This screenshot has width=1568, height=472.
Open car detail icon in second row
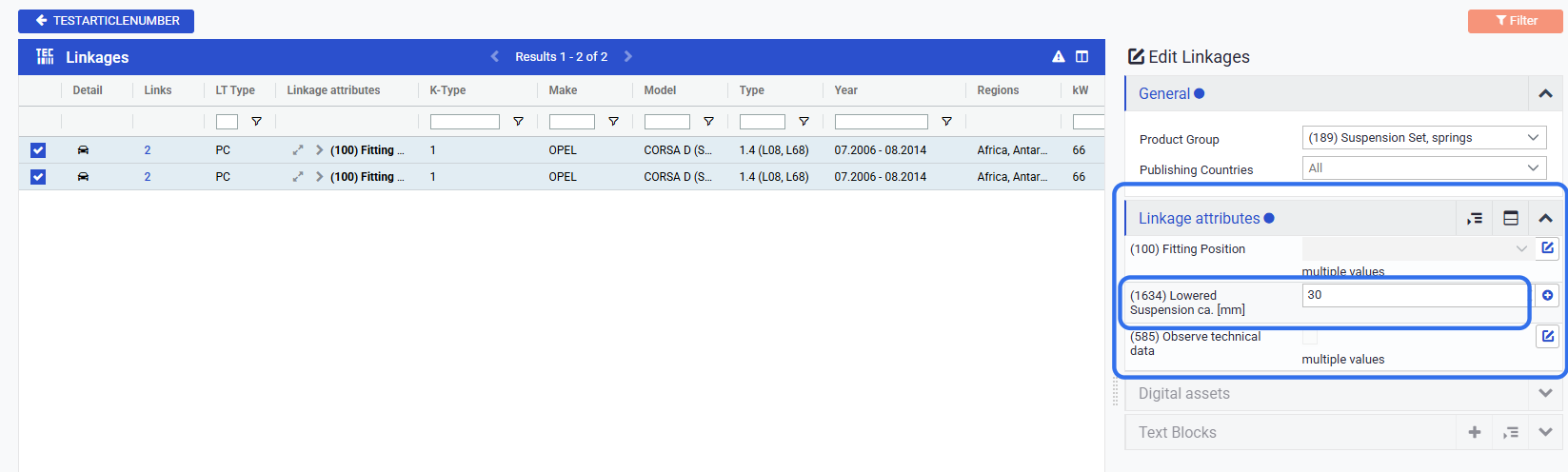click(83, 177)
